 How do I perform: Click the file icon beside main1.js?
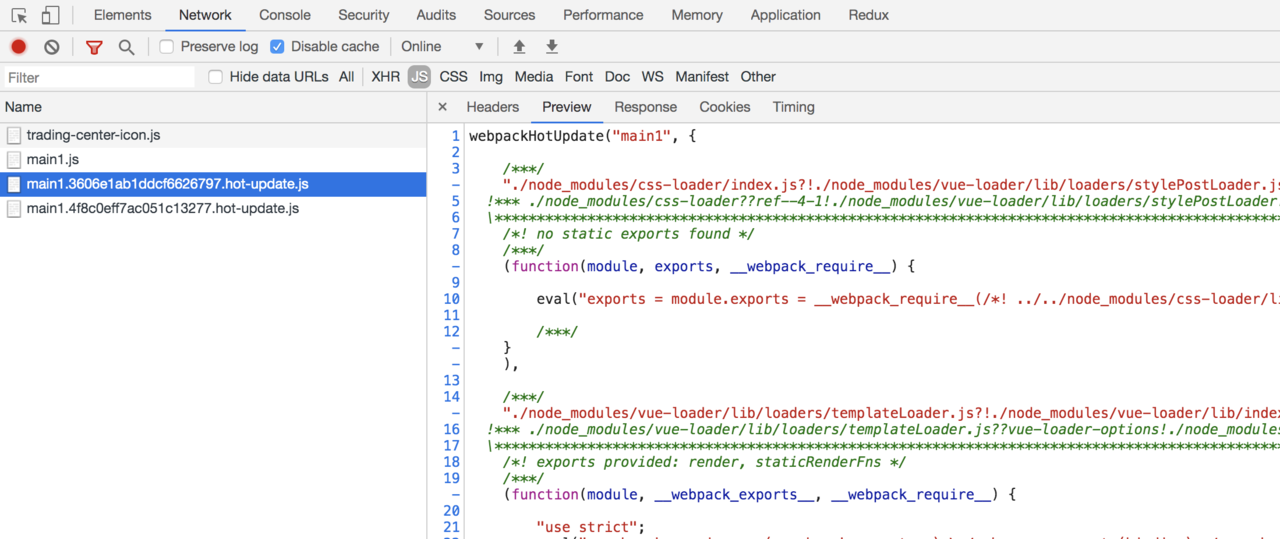pos(14,160)
